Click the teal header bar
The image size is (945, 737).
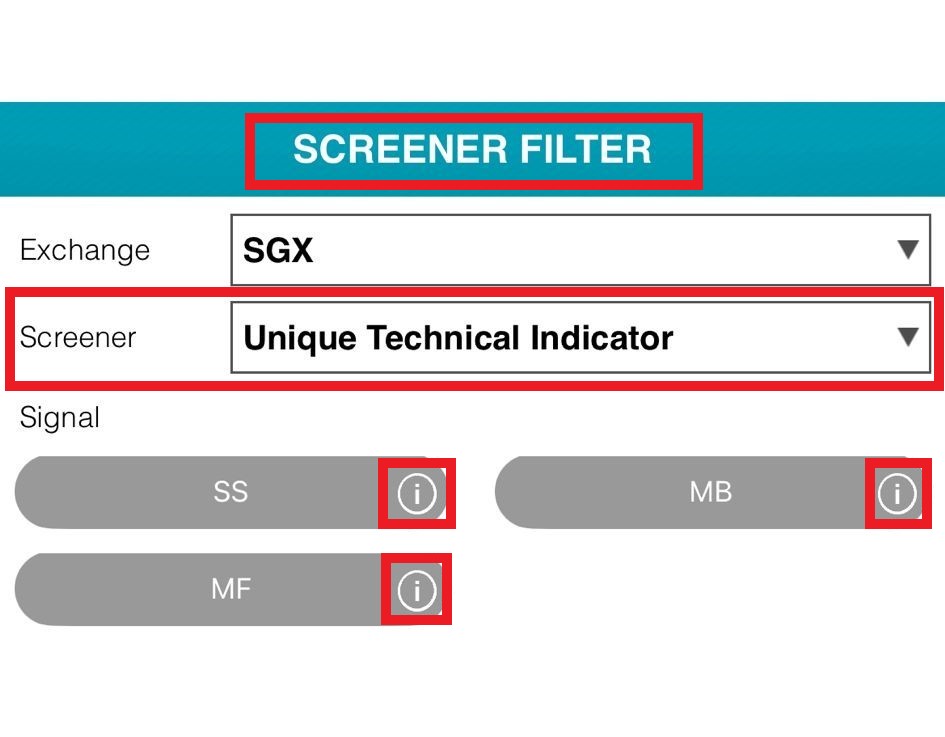coord(472,149)
